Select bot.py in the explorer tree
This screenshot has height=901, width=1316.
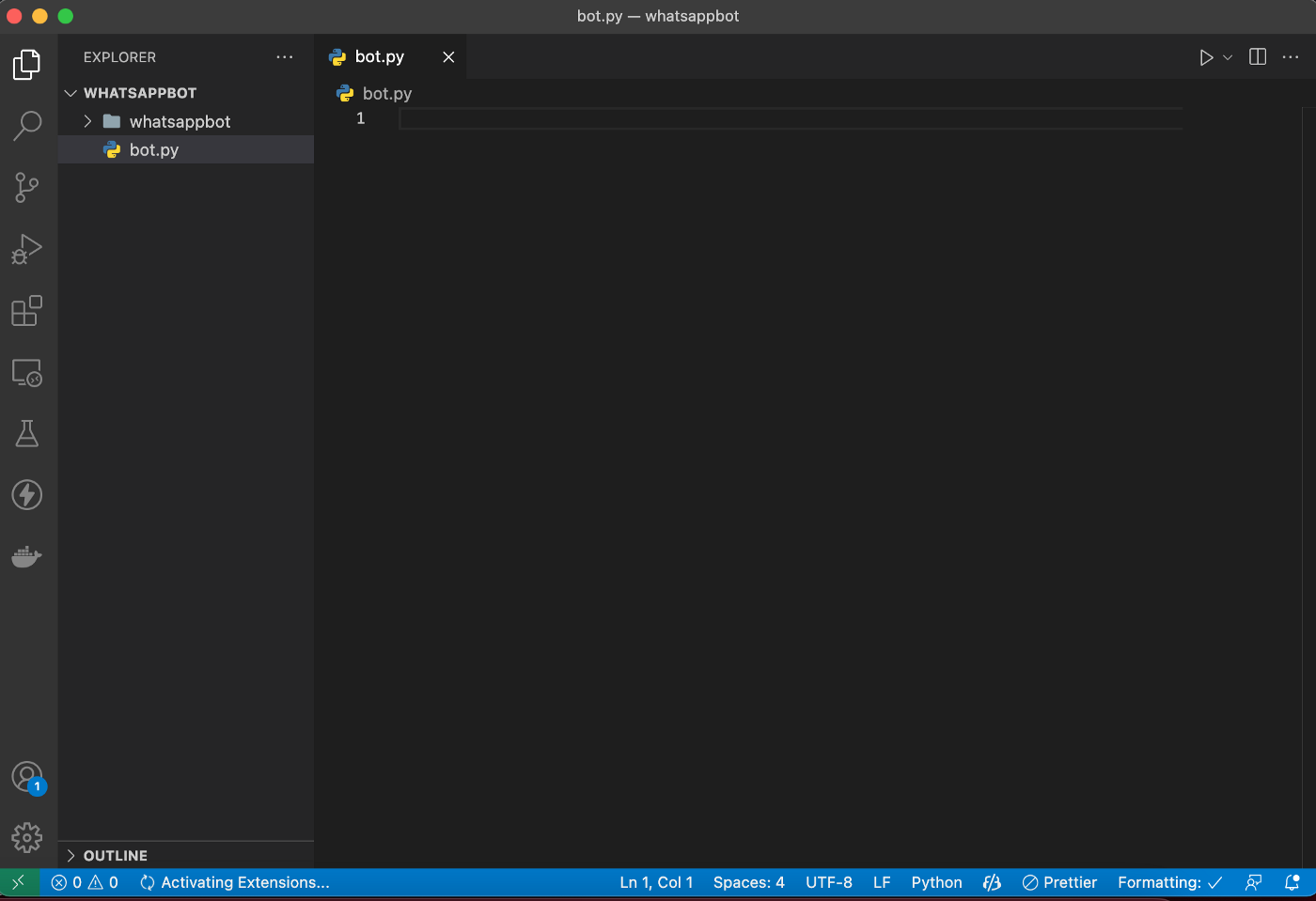[x=154, y=150]
